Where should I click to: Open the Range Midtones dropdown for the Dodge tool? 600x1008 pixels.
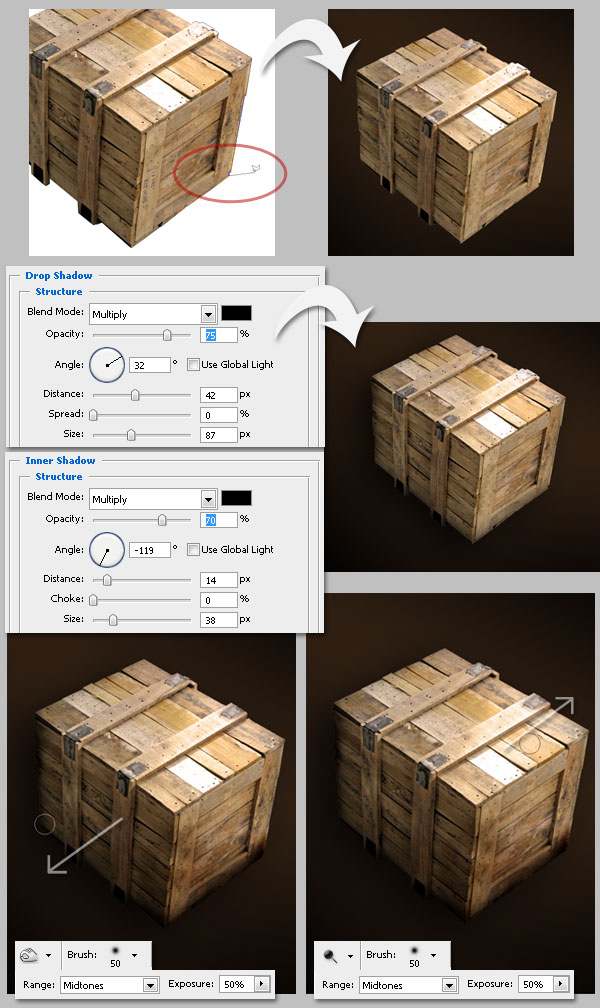408,985
